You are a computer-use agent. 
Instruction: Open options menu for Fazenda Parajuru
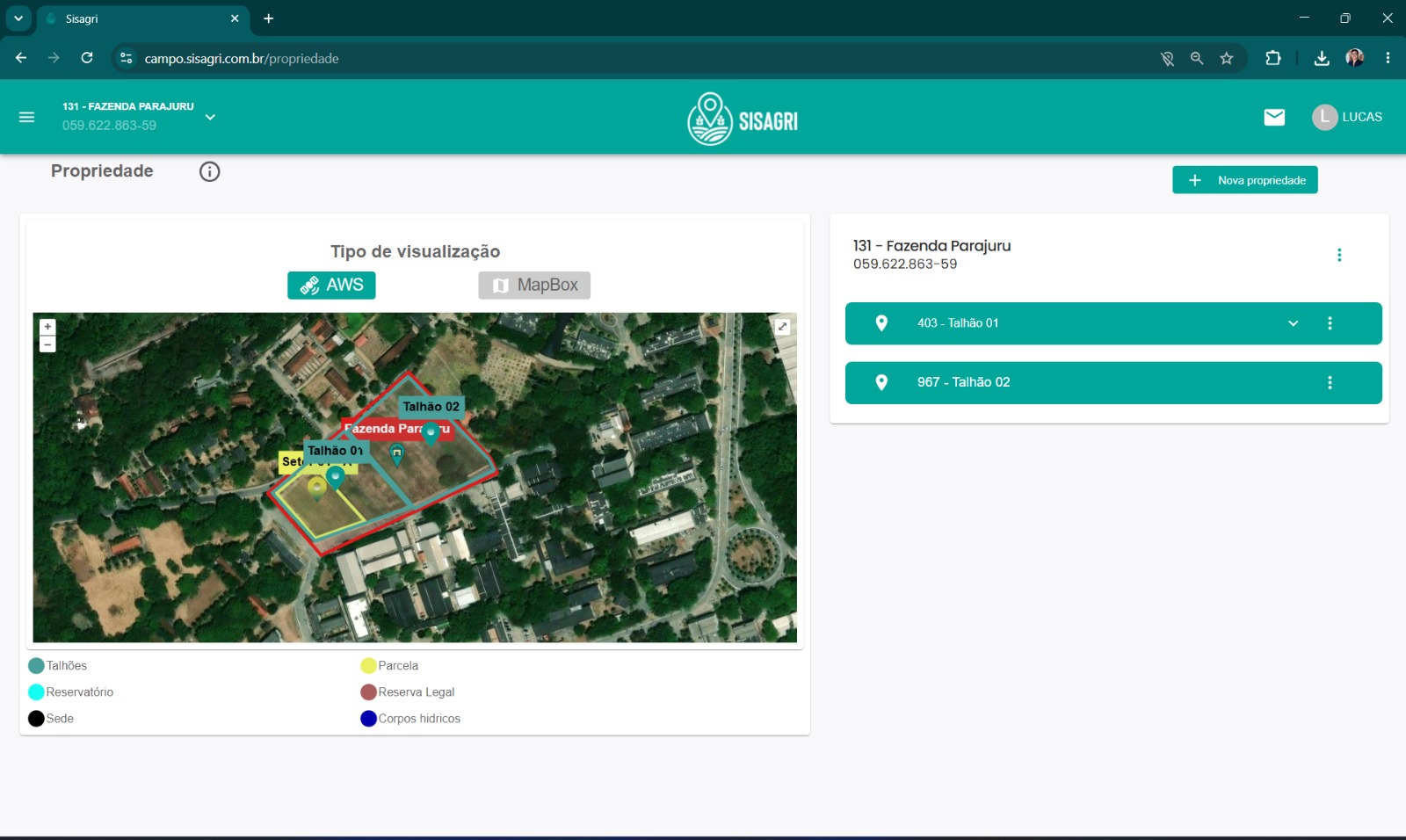1339,255
